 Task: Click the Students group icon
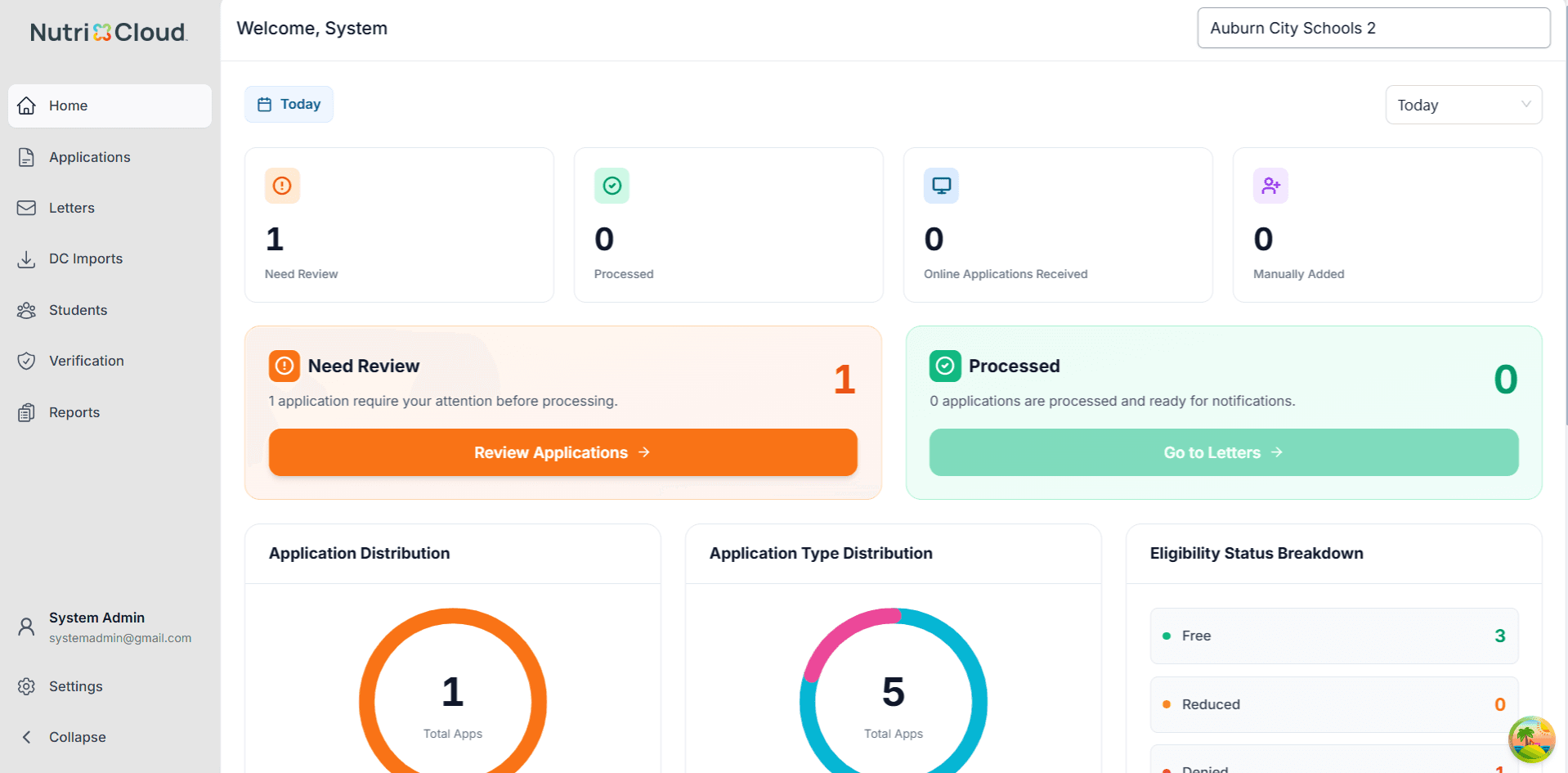[26, 310]
